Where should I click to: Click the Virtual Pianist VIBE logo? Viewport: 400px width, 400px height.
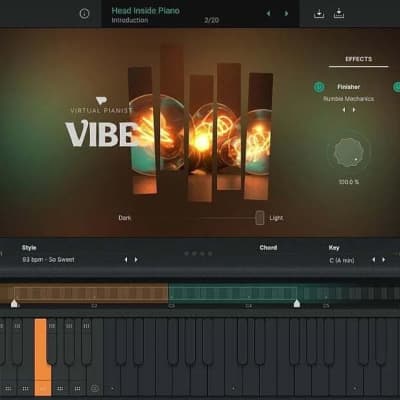(x=102, y=123)
